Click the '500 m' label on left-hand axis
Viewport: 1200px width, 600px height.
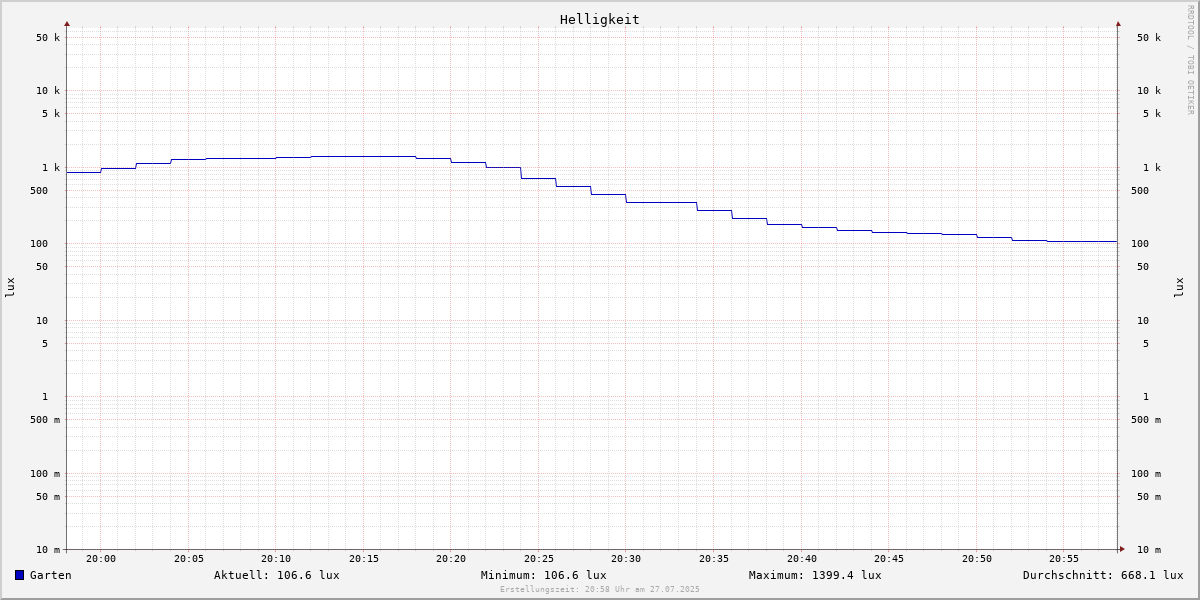(45, 420)
